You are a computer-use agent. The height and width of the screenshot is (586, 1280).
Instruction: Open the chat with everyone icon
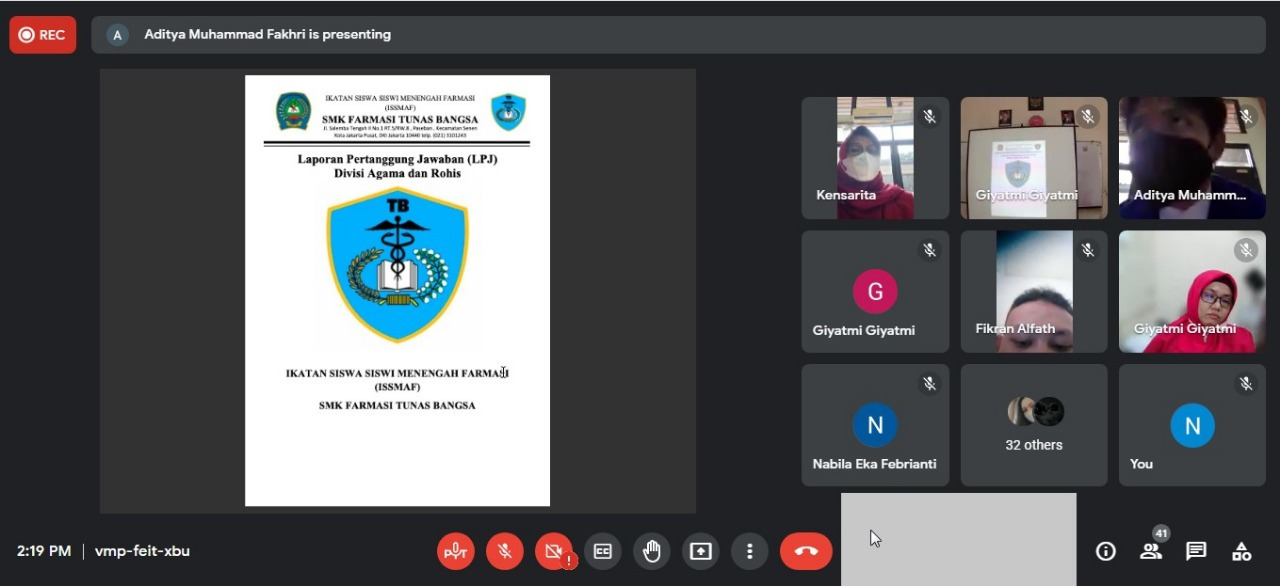[1196, 551]
